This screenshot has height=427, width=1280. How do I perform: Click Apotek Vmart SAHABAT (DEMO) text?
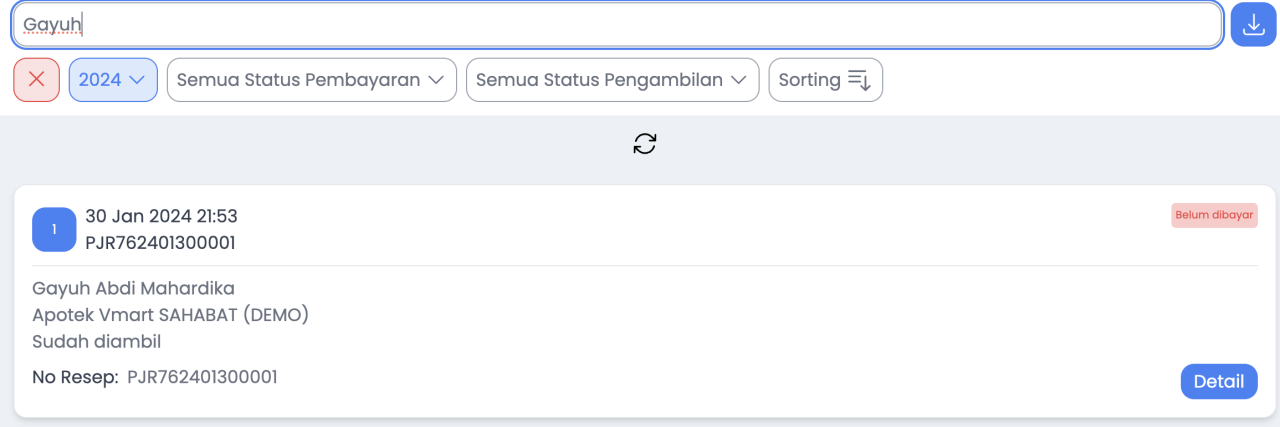point(170,315)
